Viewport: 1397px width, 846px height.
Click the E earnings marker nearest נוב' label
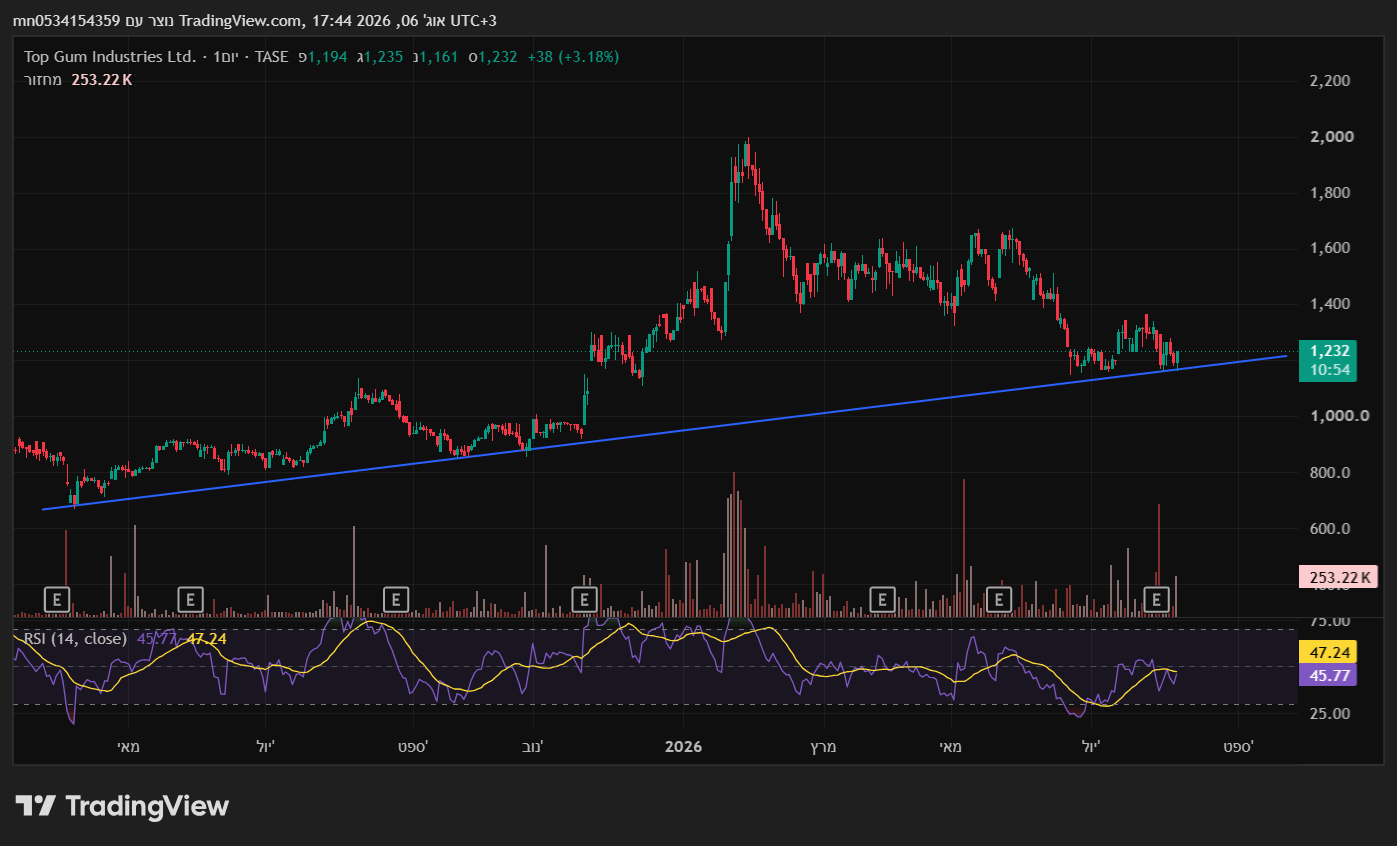[584, 599]
